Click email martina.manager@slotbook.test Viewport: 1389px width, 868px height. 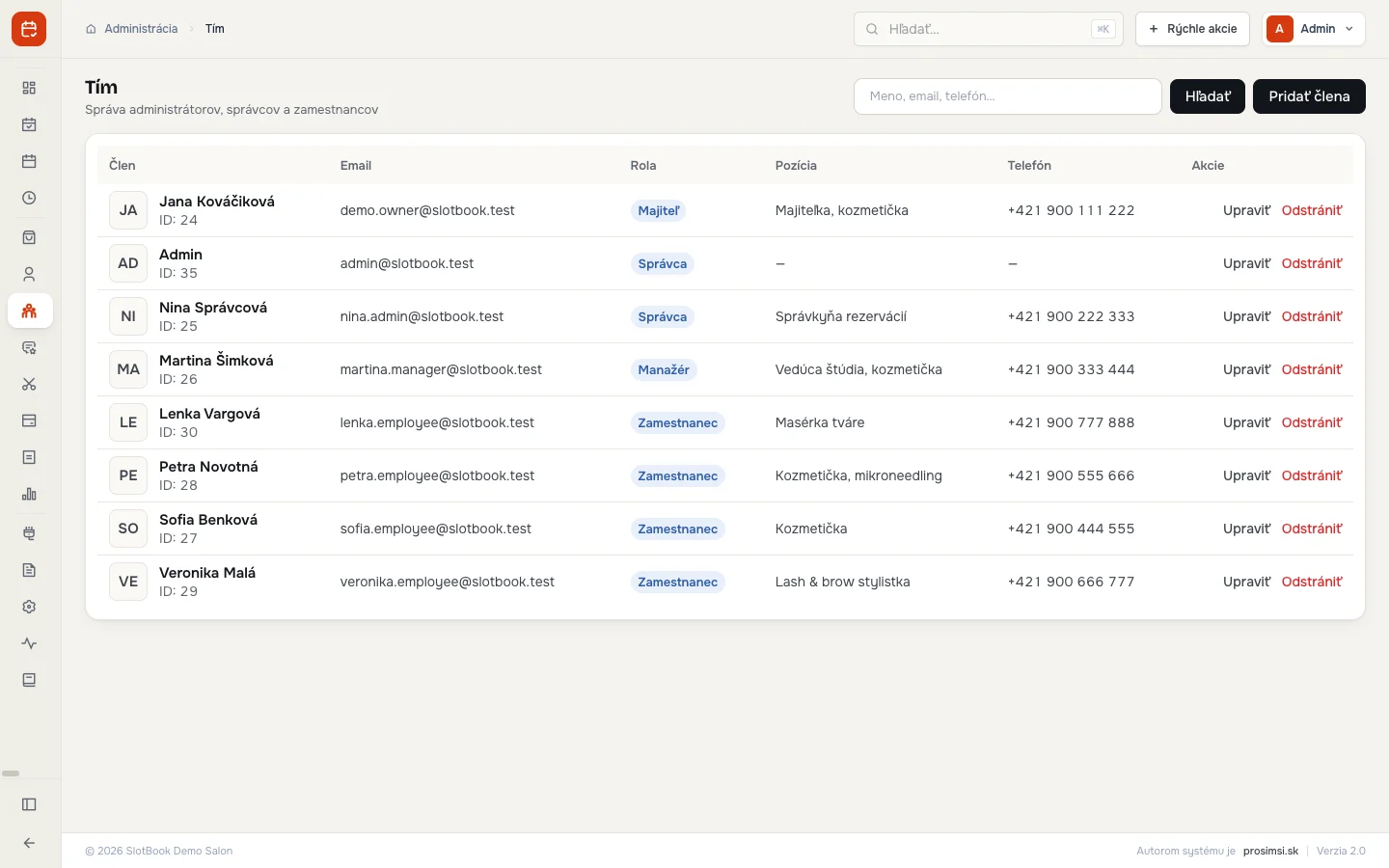point(441,369)
